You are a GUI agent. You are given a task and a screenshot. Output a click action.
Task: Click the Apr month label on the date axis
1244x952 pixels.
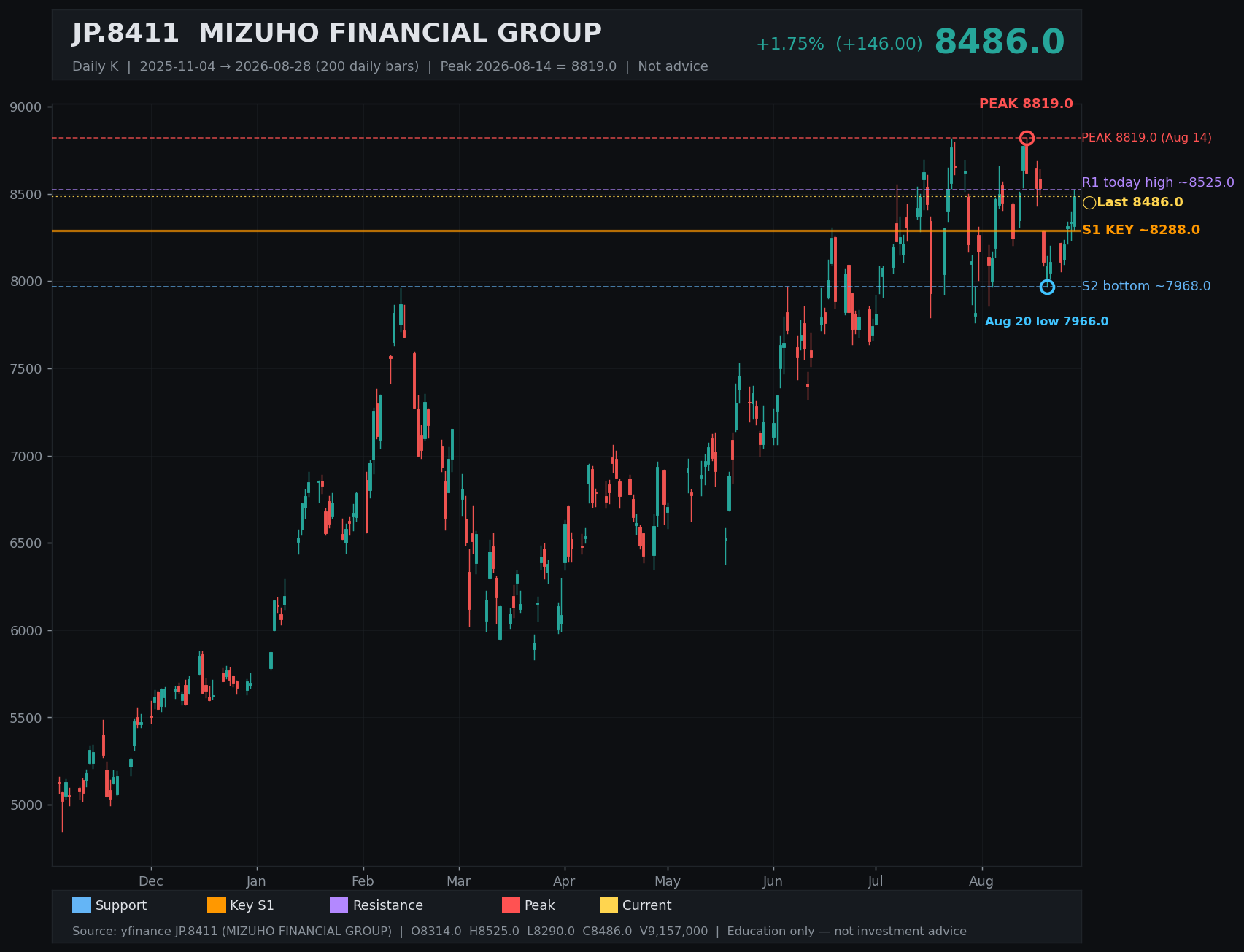[x=564, y=881]
